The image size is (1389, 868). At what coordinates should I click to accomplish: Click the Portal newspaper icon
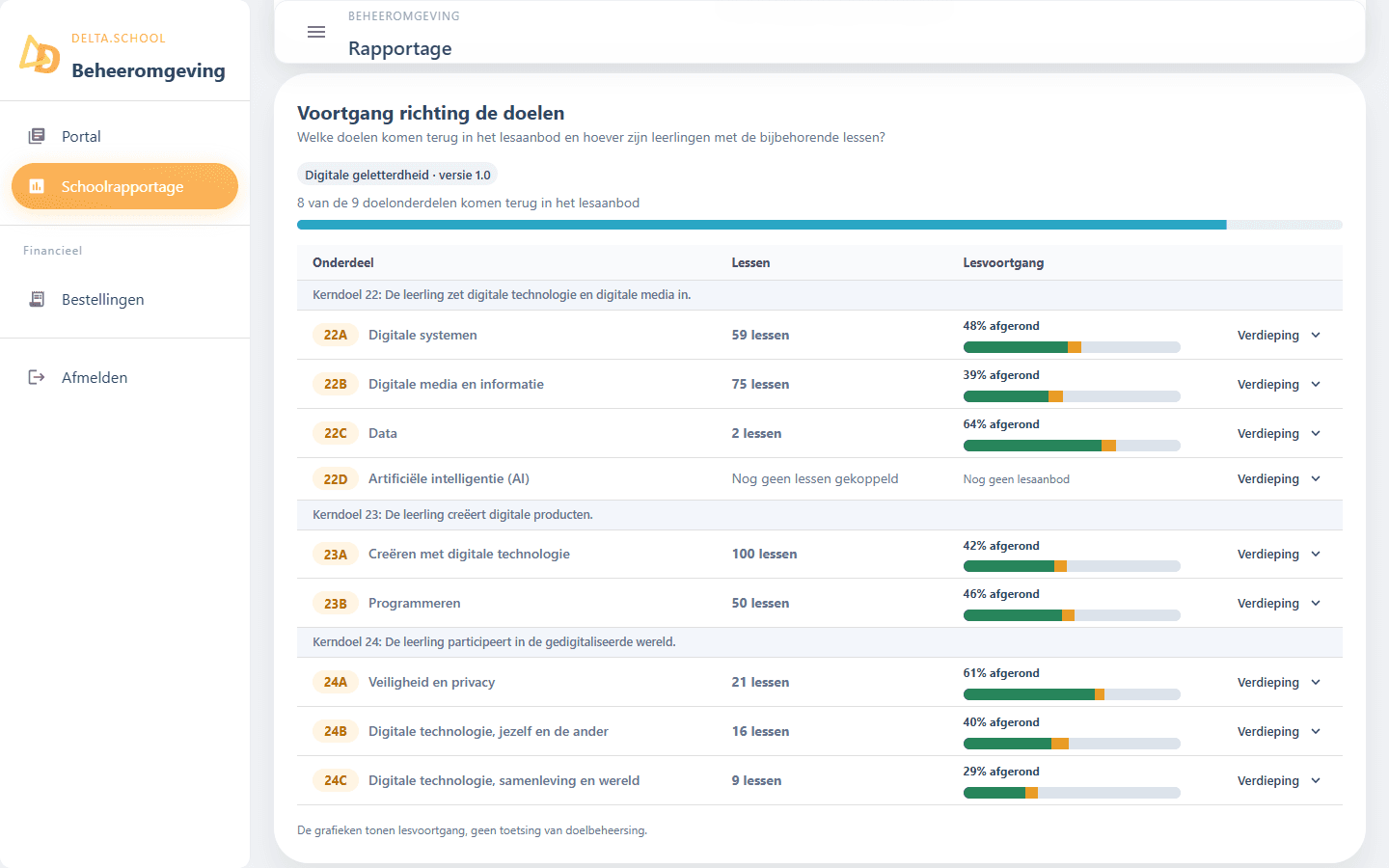(x=37, y=136)
